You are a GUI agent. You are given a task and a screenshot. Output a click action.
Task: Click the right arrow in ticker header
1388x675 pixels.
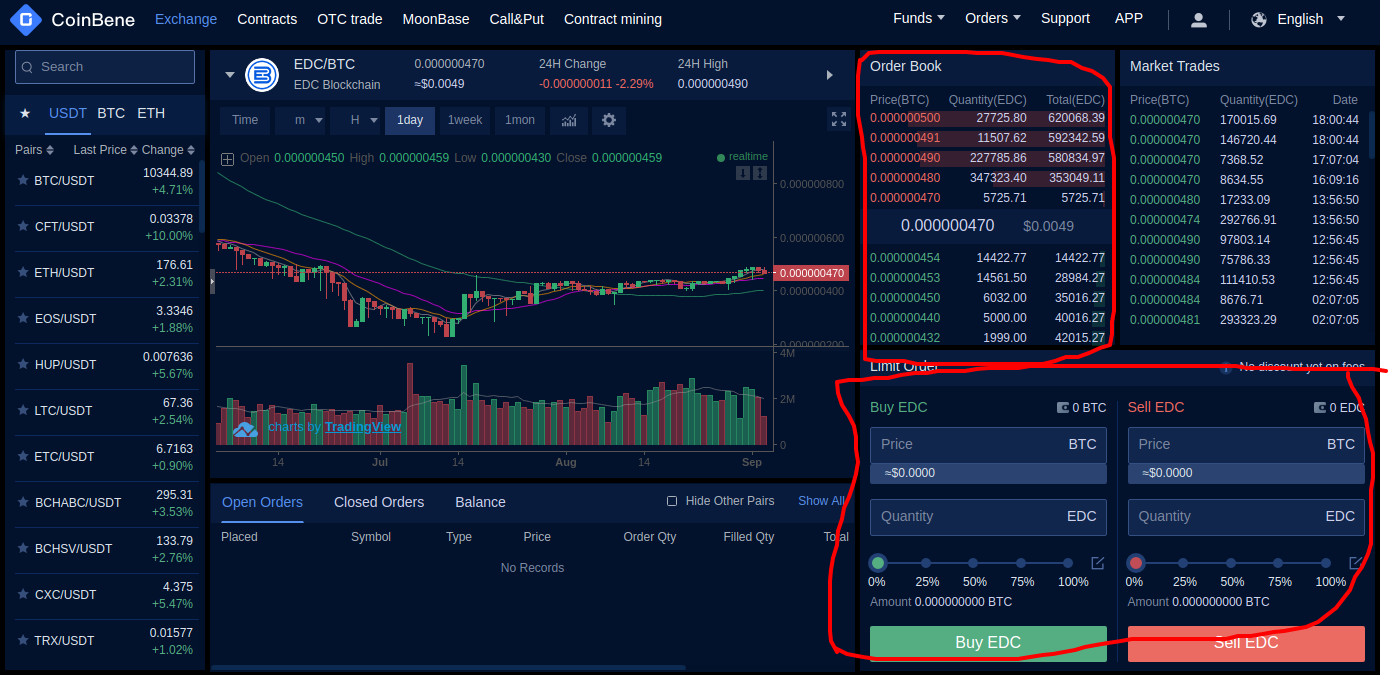coord(829,75)
